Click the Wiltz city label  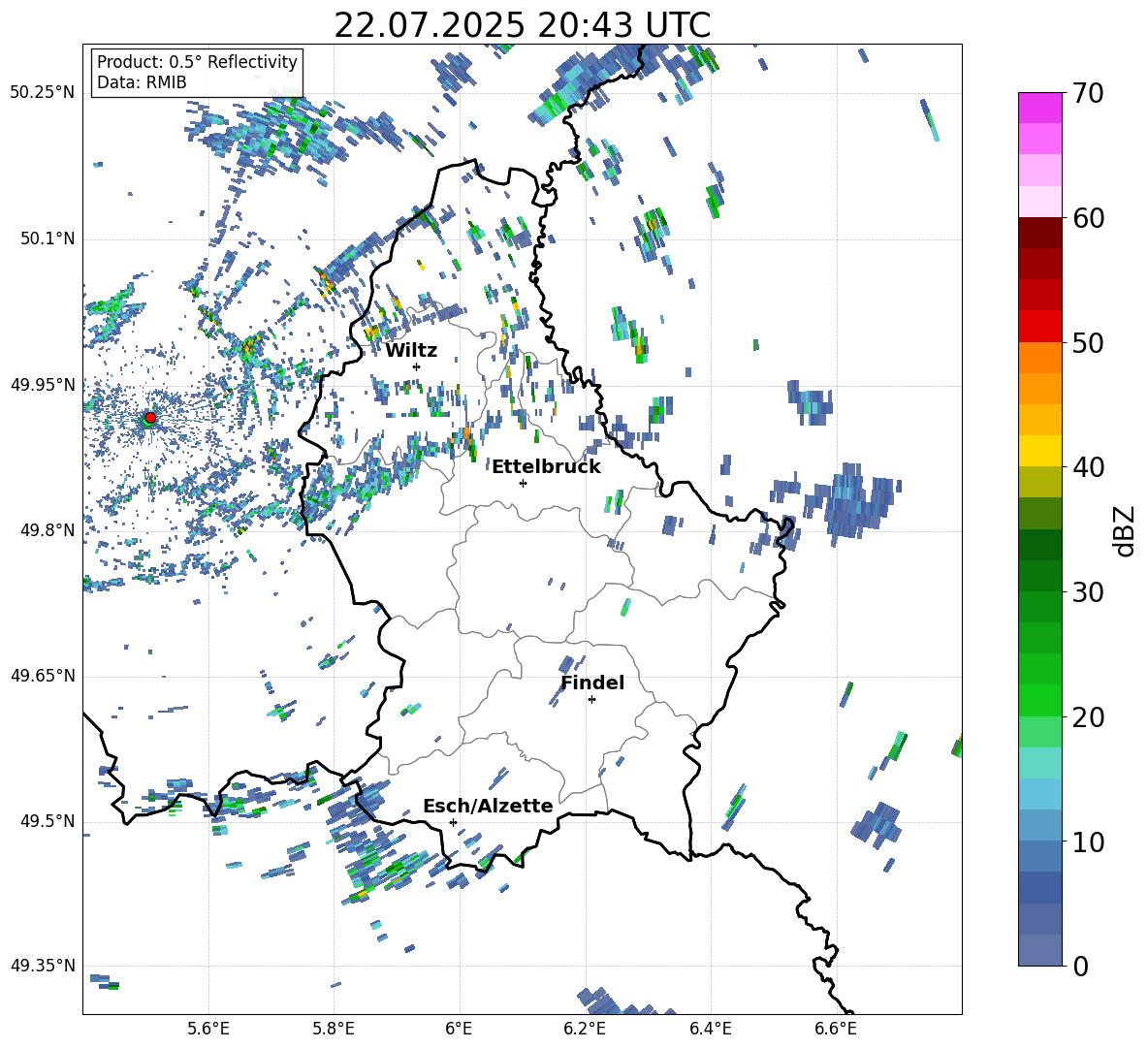[411, 351]
